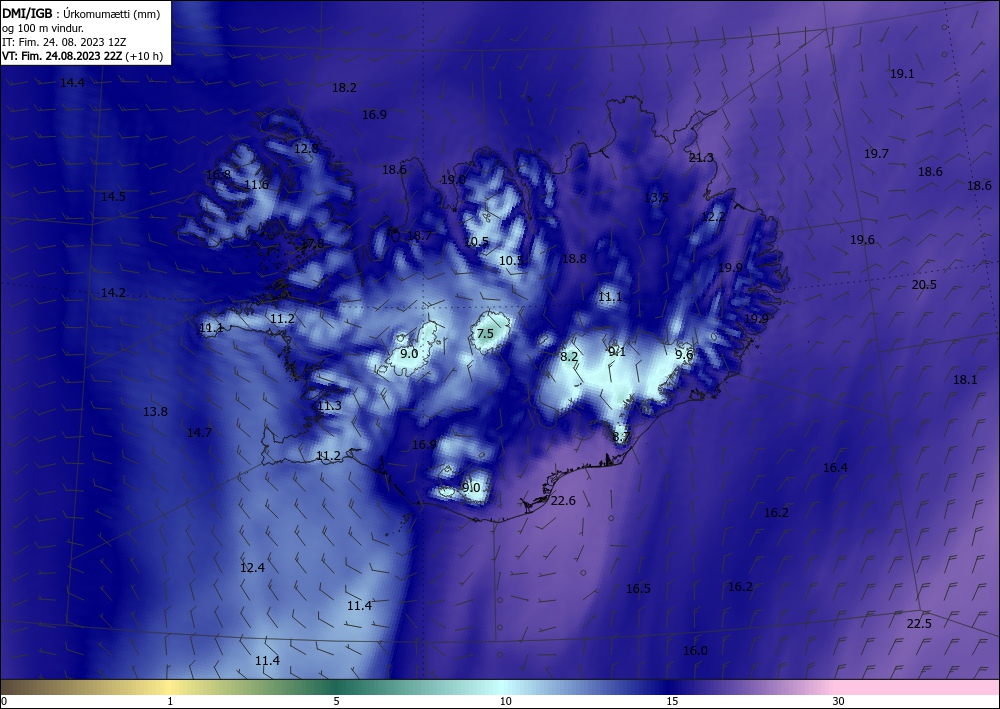Screen dimensions: 1000x709
Task: Select the 'VT: Fim. 24.08.2023 22Z' valid time line
Action: pyautogui.click(x=62, y=56)
